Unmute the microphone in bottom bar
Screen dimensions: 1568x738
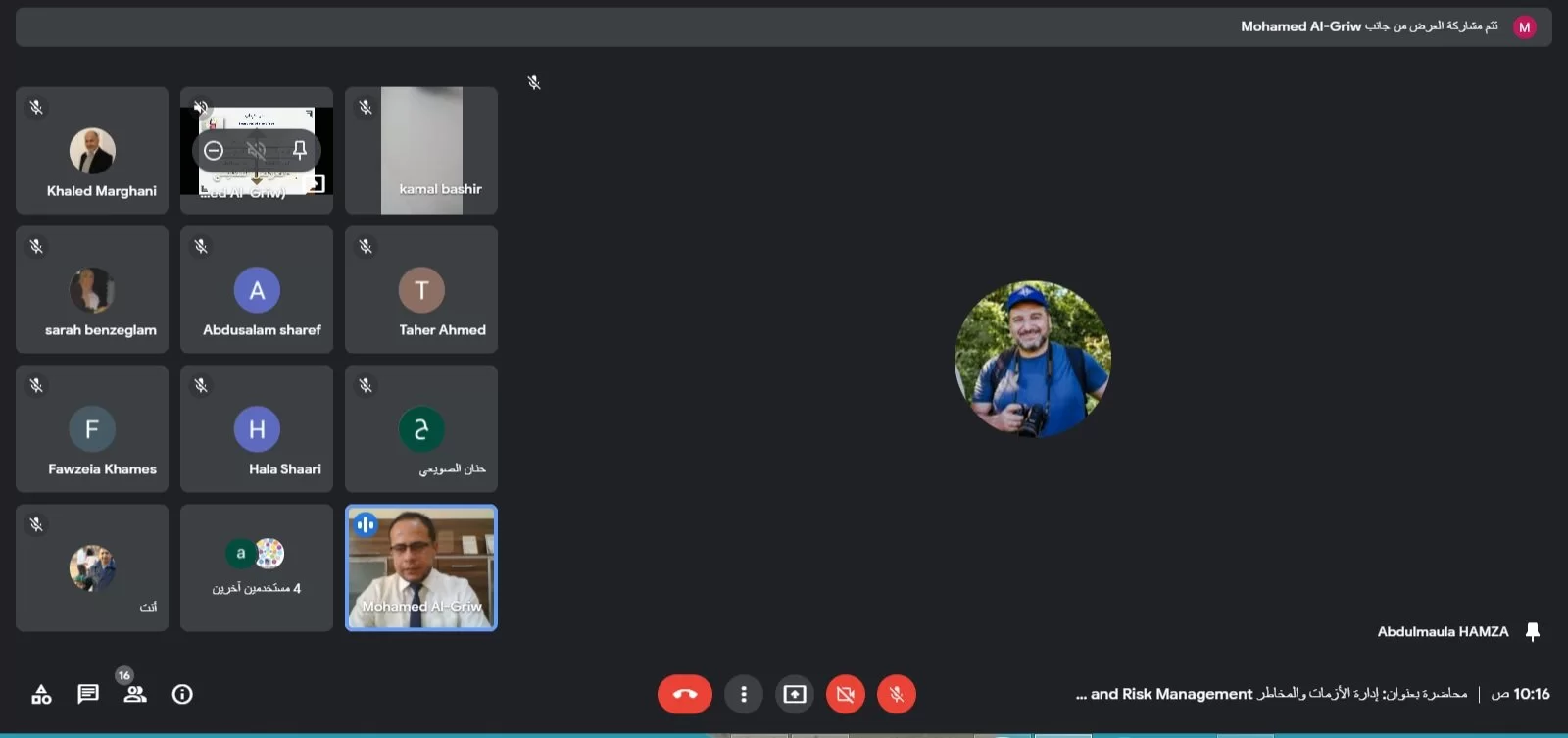(x=896, y=695)
